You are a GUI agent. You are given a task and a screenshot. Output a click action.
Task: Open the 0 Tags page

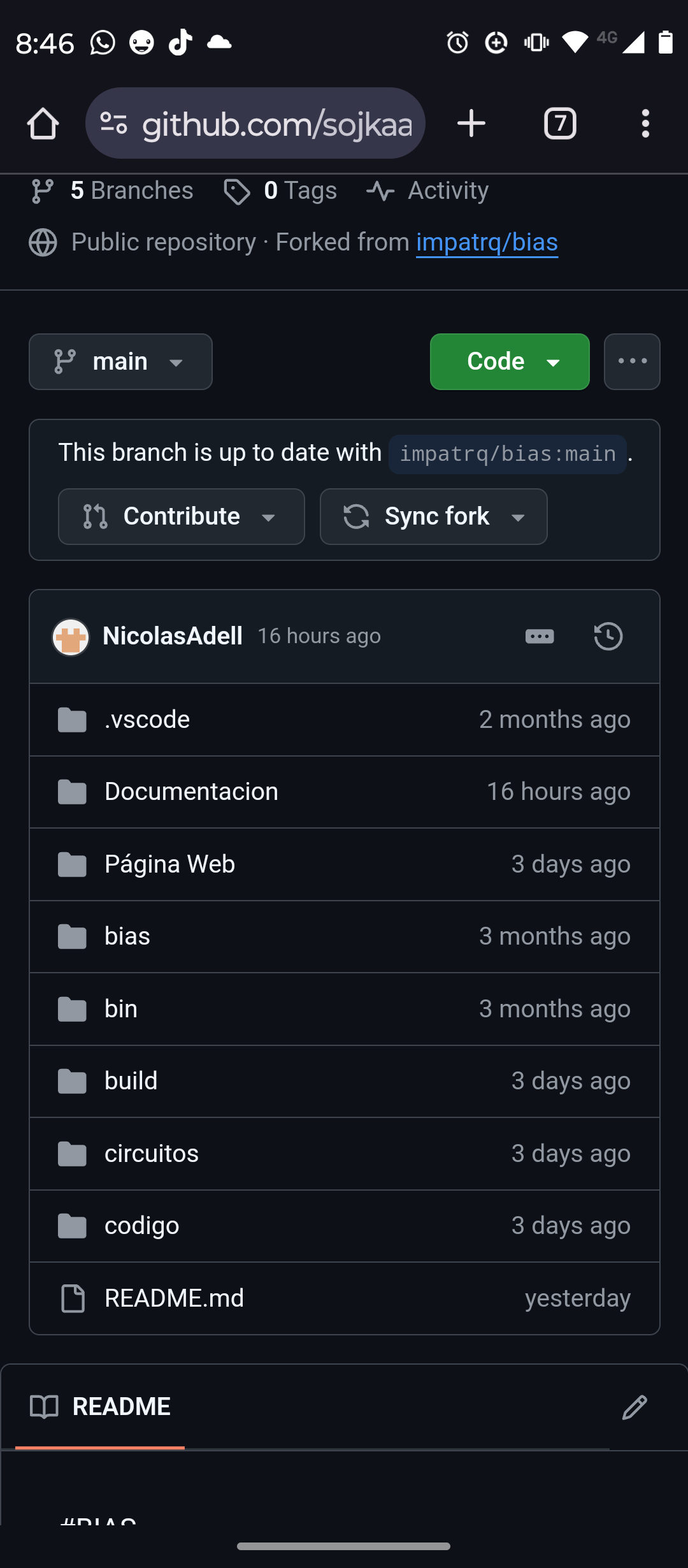pyautogui.click(x=280, y=191)
